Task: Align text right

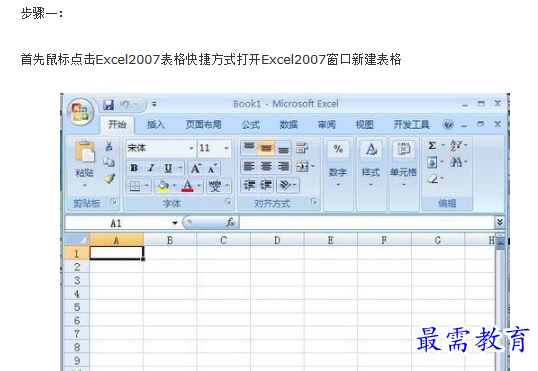Action: point(283,167)
